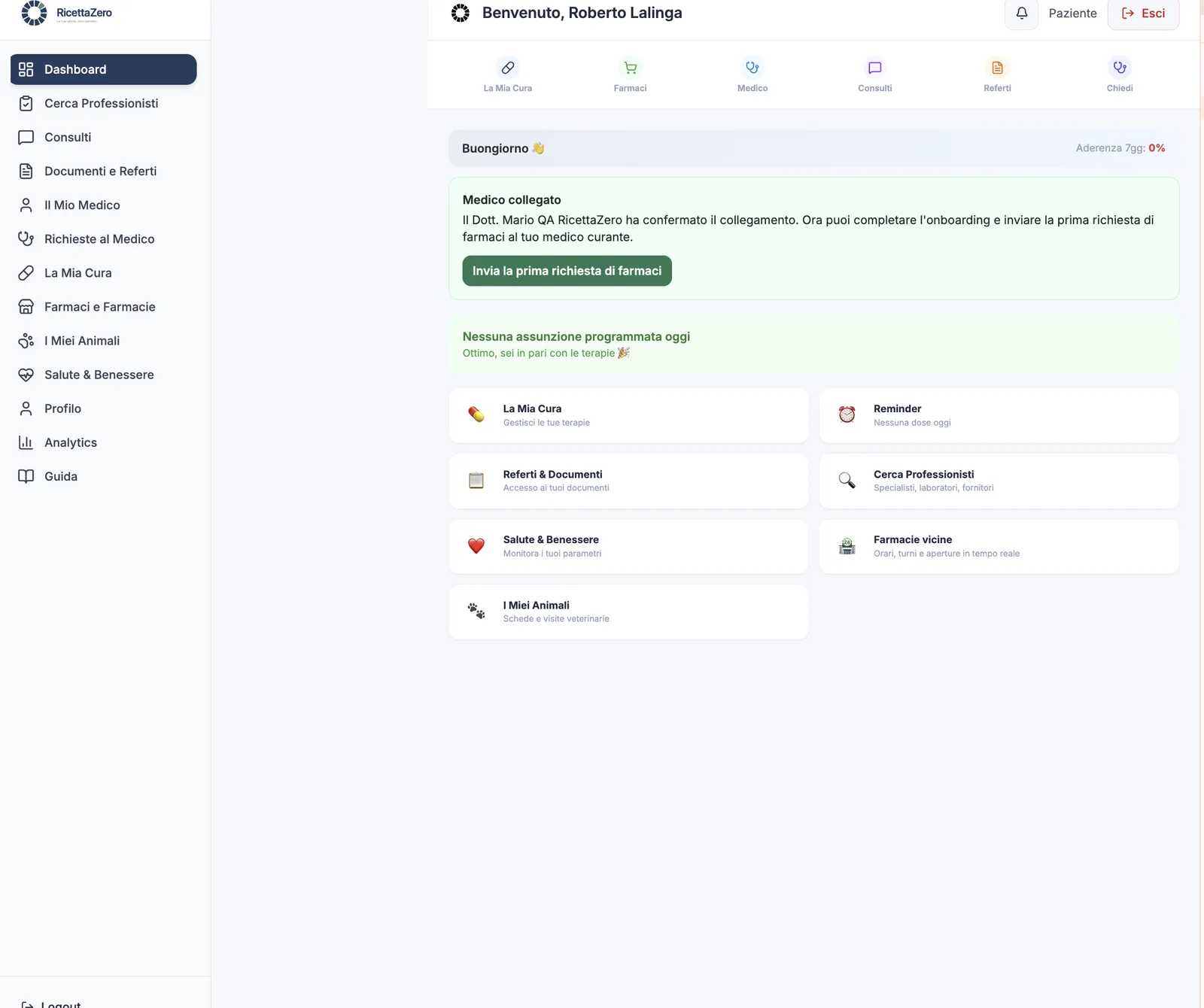Open Profilo in the sidebar
The width and height of the screenshot is (1204, 1008).
104,408
